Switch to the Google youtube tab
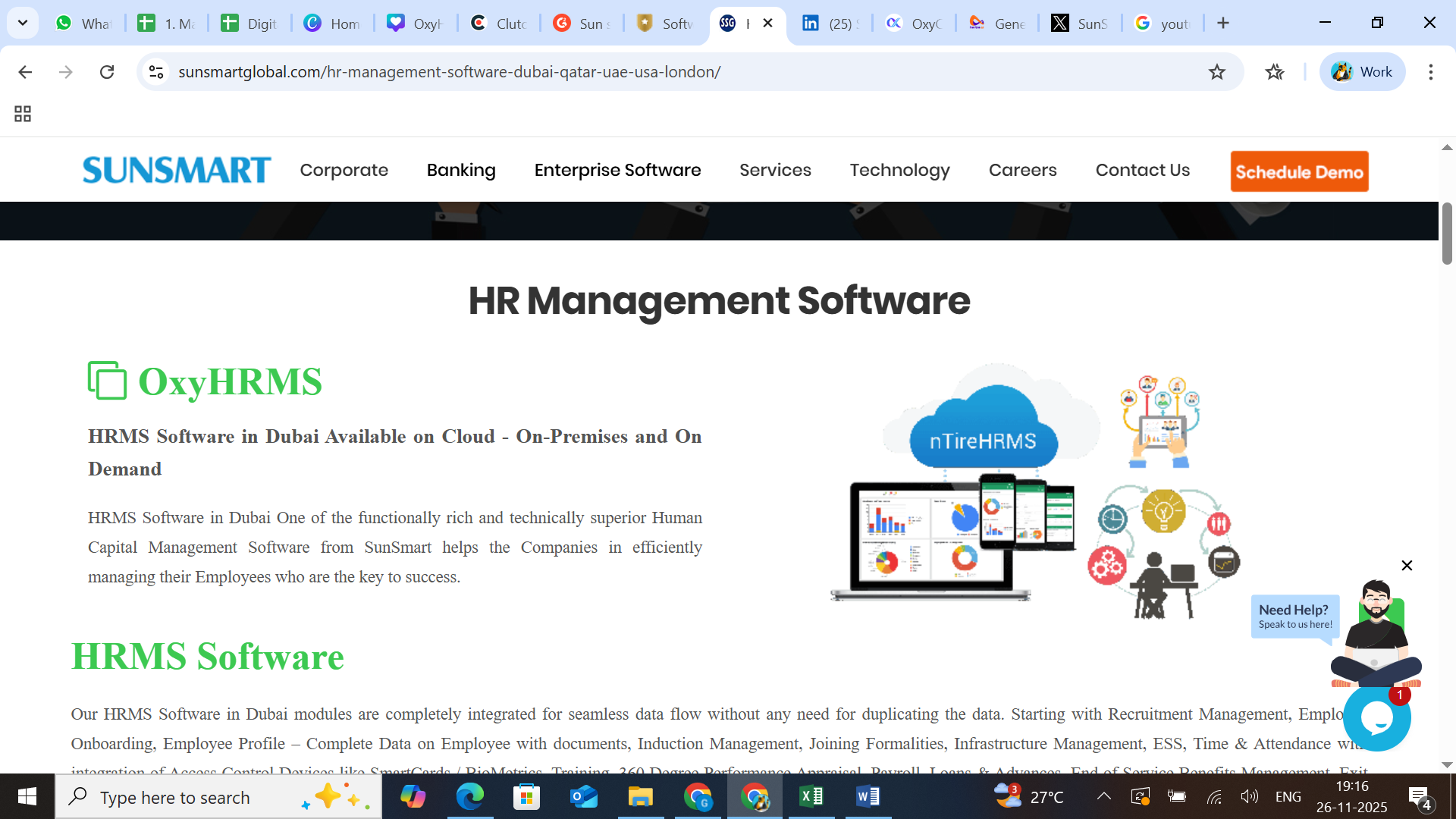The height and width of the screenshot is (819, 1456). [x=1162, y=24]
